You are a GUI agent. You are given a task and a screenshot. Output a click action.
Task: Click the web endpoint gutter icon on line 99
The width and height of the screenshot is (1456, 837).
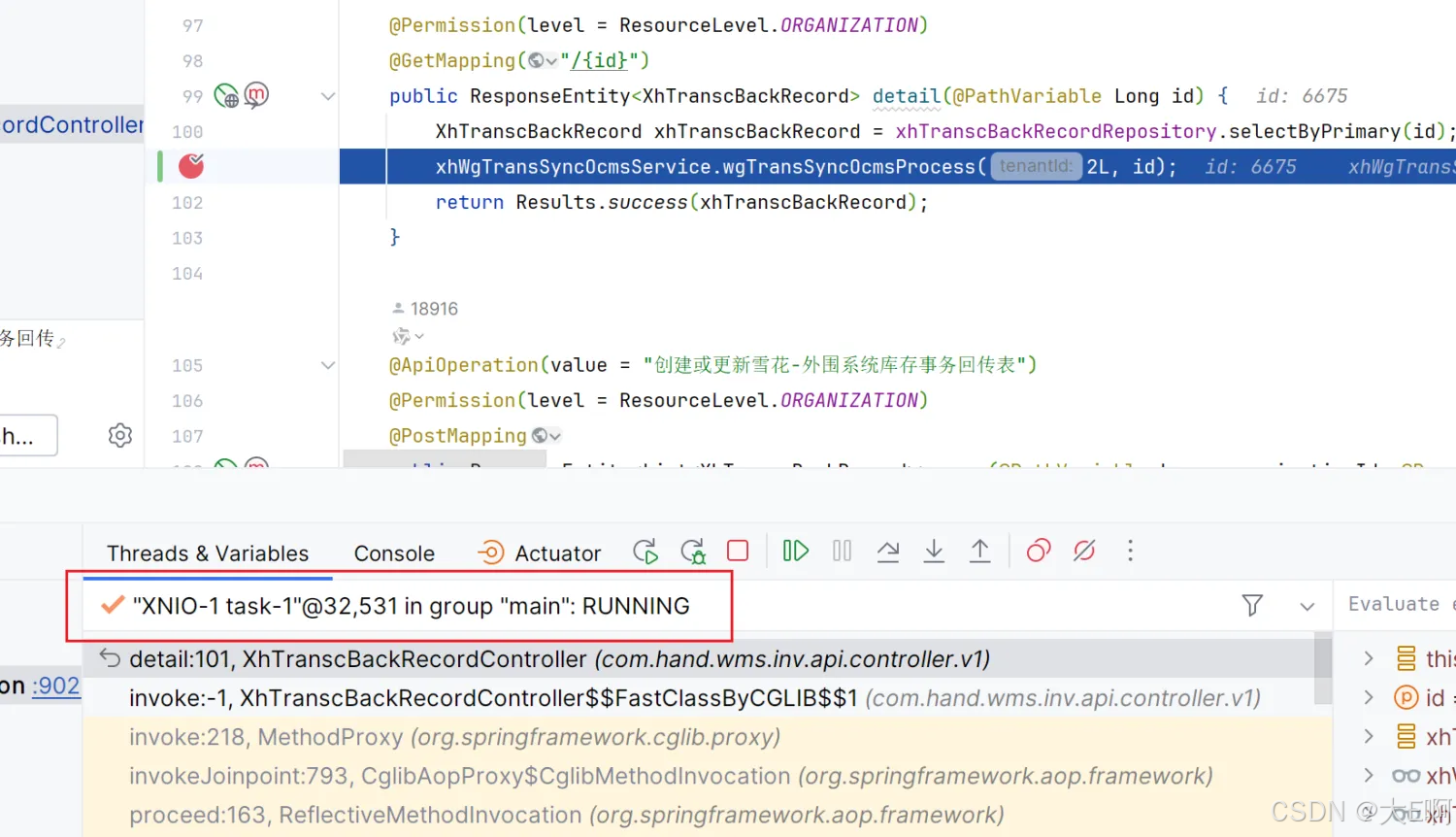click(226, 95)
